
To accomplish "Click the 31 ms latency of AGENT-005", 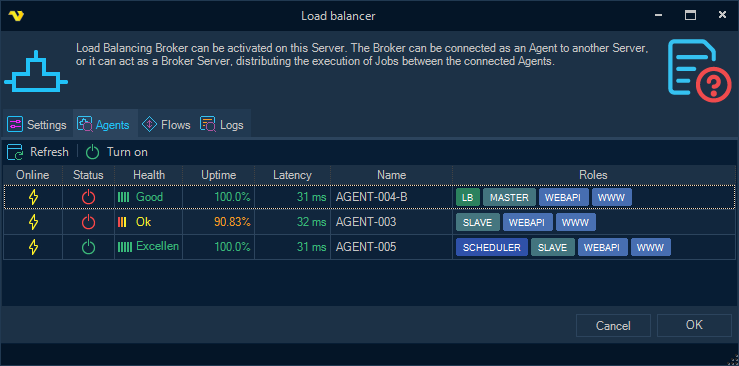I will coord(312,247).
